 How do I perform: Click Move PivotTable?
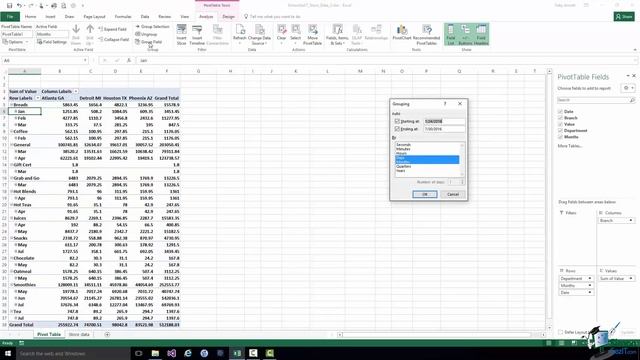point(313,34)
